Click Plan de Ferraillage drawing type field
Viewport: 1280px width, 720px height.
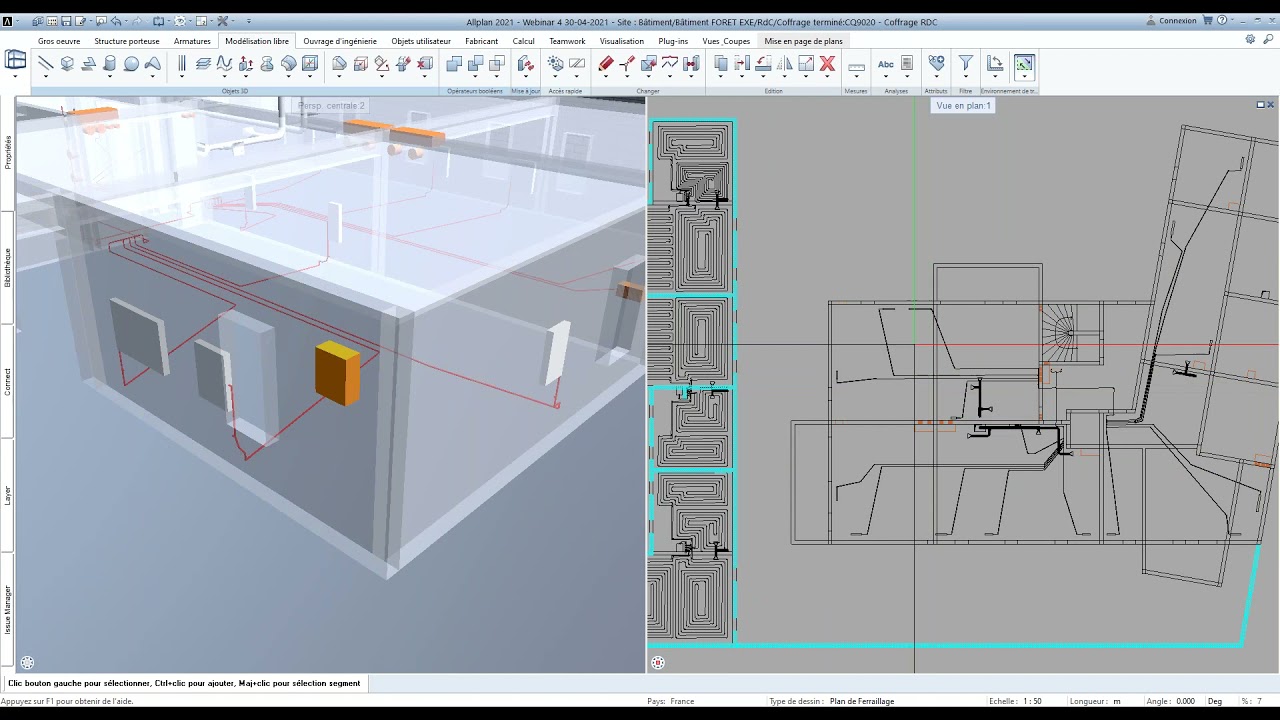click(862, 701)
